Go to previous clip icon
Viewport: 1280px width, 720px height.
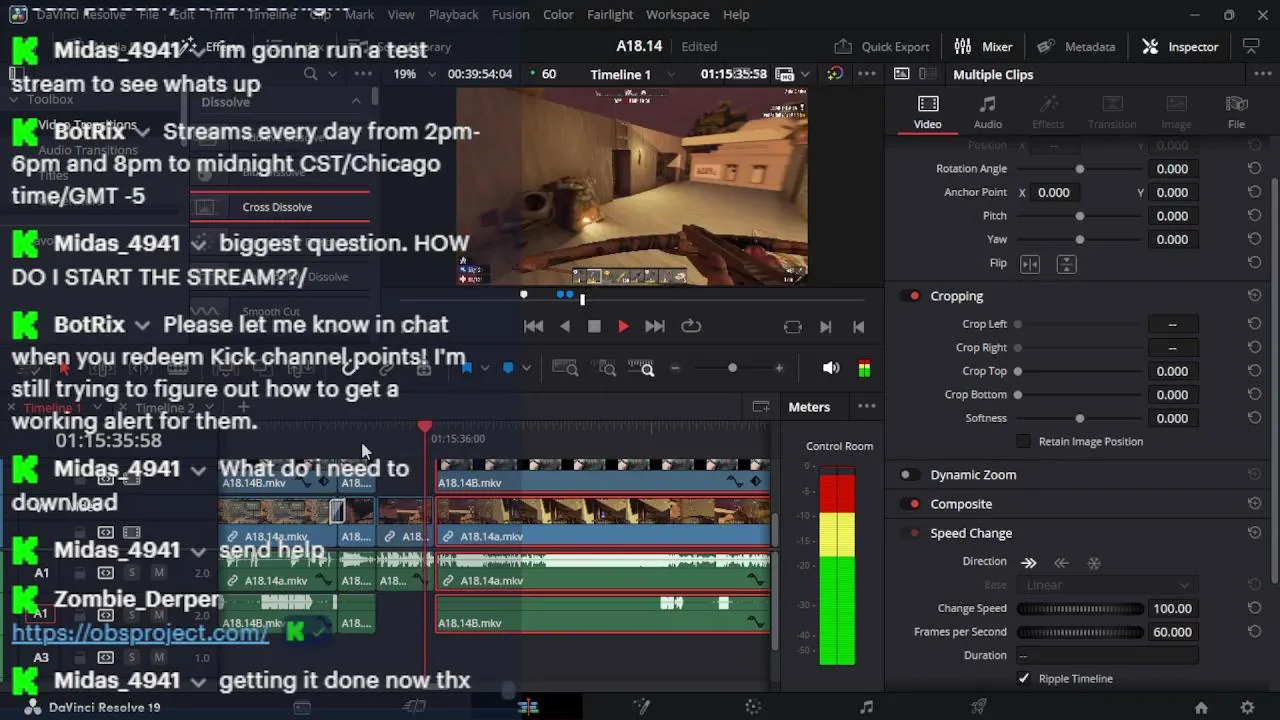pyautogui.click(x=858, y=326)
